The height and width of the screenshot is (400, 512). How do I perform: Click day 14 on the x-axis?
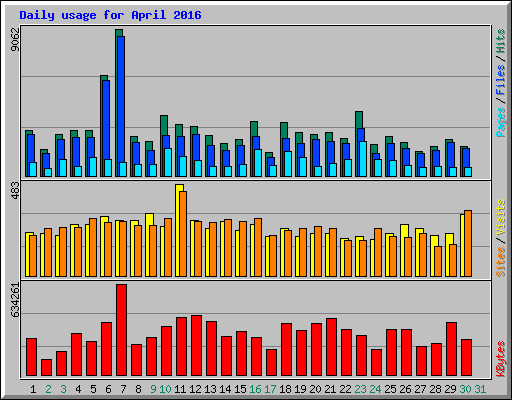(x=225, y=389)
